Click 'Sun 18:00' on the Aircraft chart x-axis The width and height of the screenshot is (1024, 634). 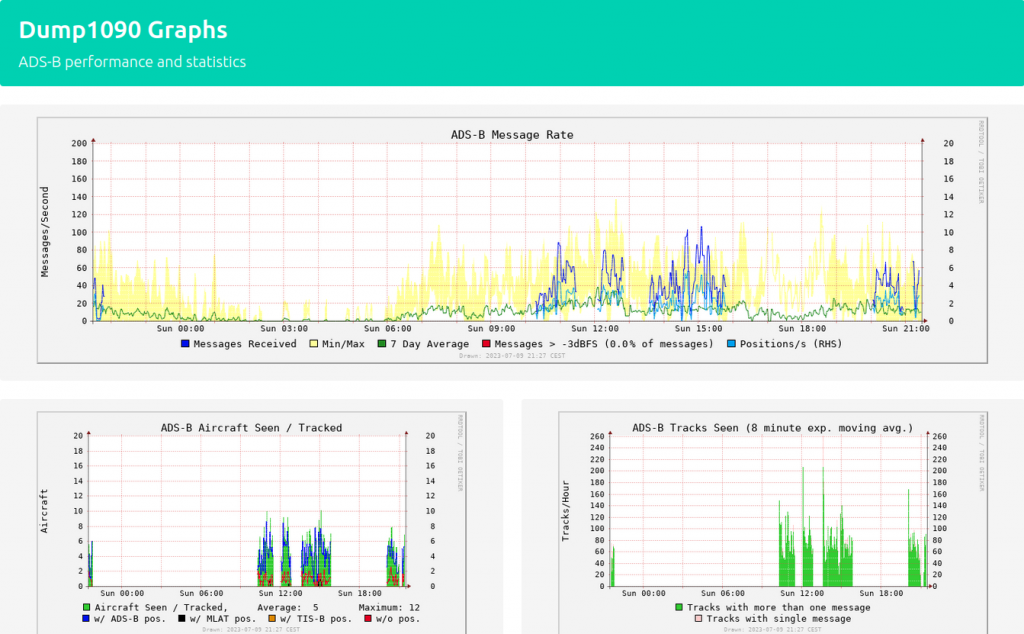coord(359,594)
